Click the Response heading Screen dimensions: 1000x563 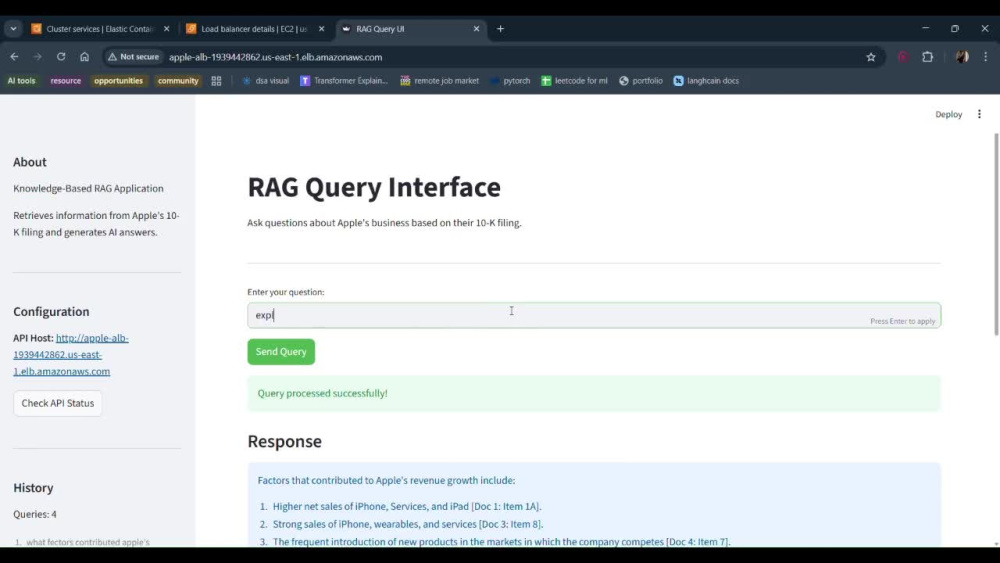click(x=284, y=441)
